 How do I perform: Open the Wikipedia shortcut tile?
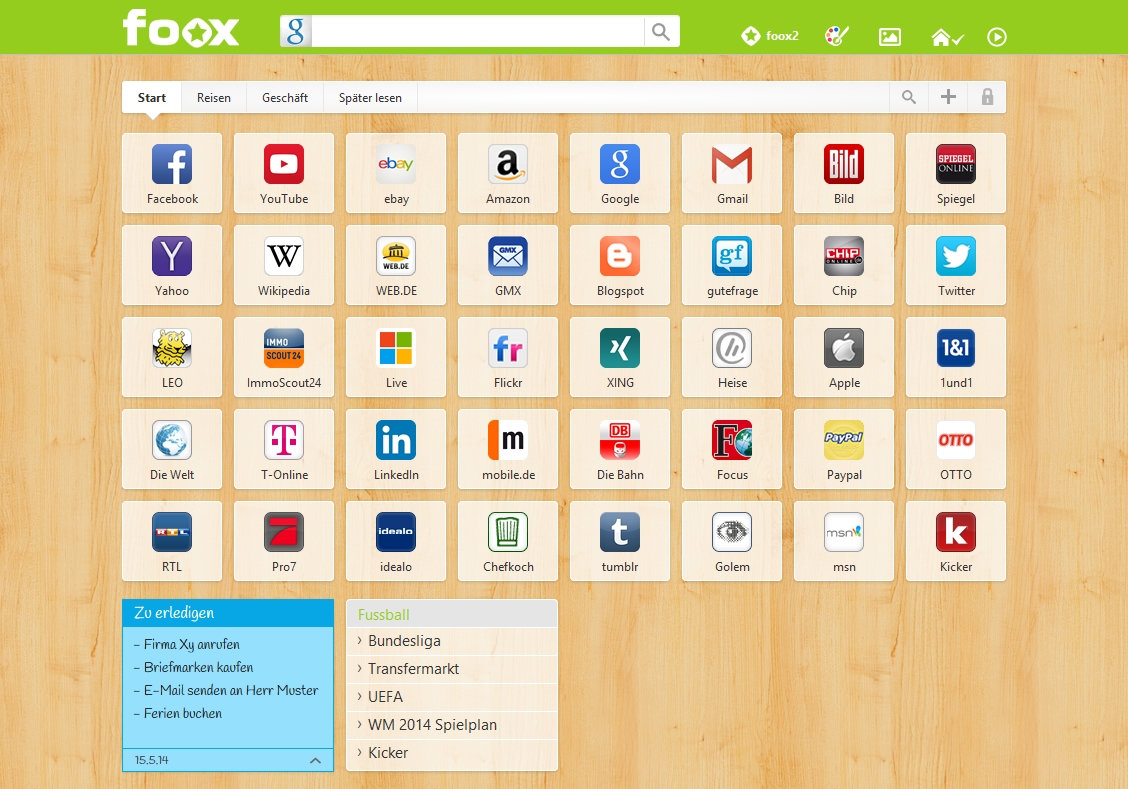pyautogui.click(x=284, y=265)
